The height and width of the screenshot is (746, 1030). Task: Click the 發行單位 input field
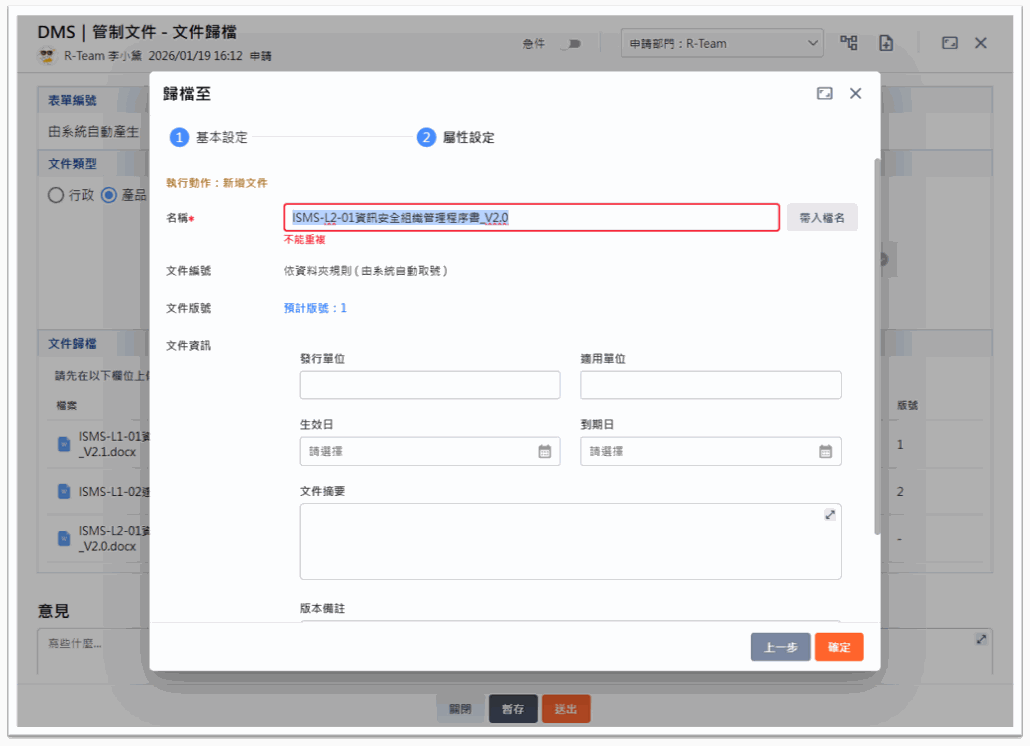(x=430, y=385)
